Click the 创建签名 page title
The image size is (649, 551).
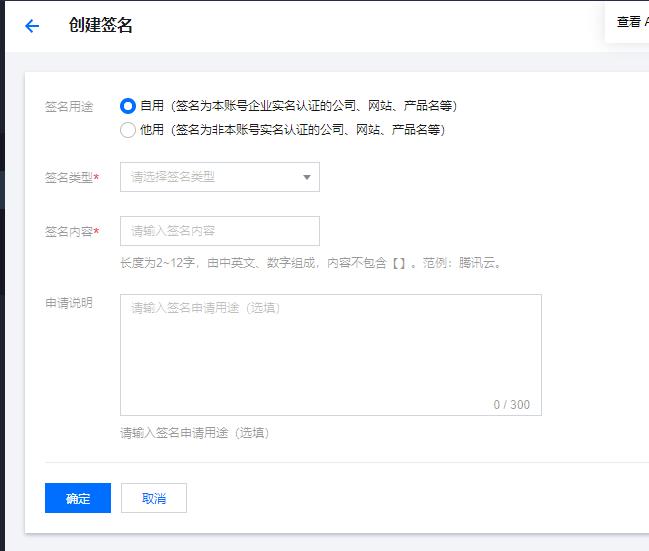tap(101, 25)
